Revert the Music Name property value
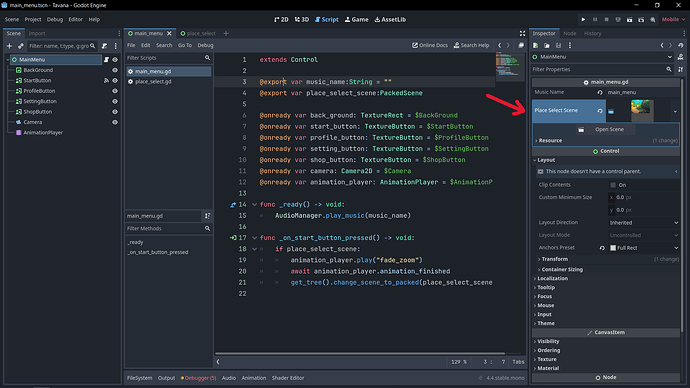The width and height of the screenshot is (690, 388). coord(600,92)
